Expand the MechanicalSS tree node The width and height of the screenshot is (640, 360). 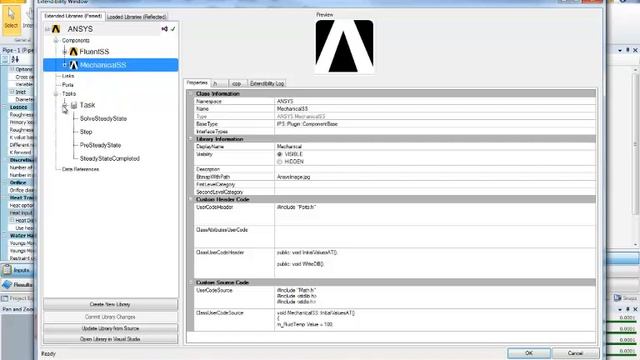coord(64,65)
